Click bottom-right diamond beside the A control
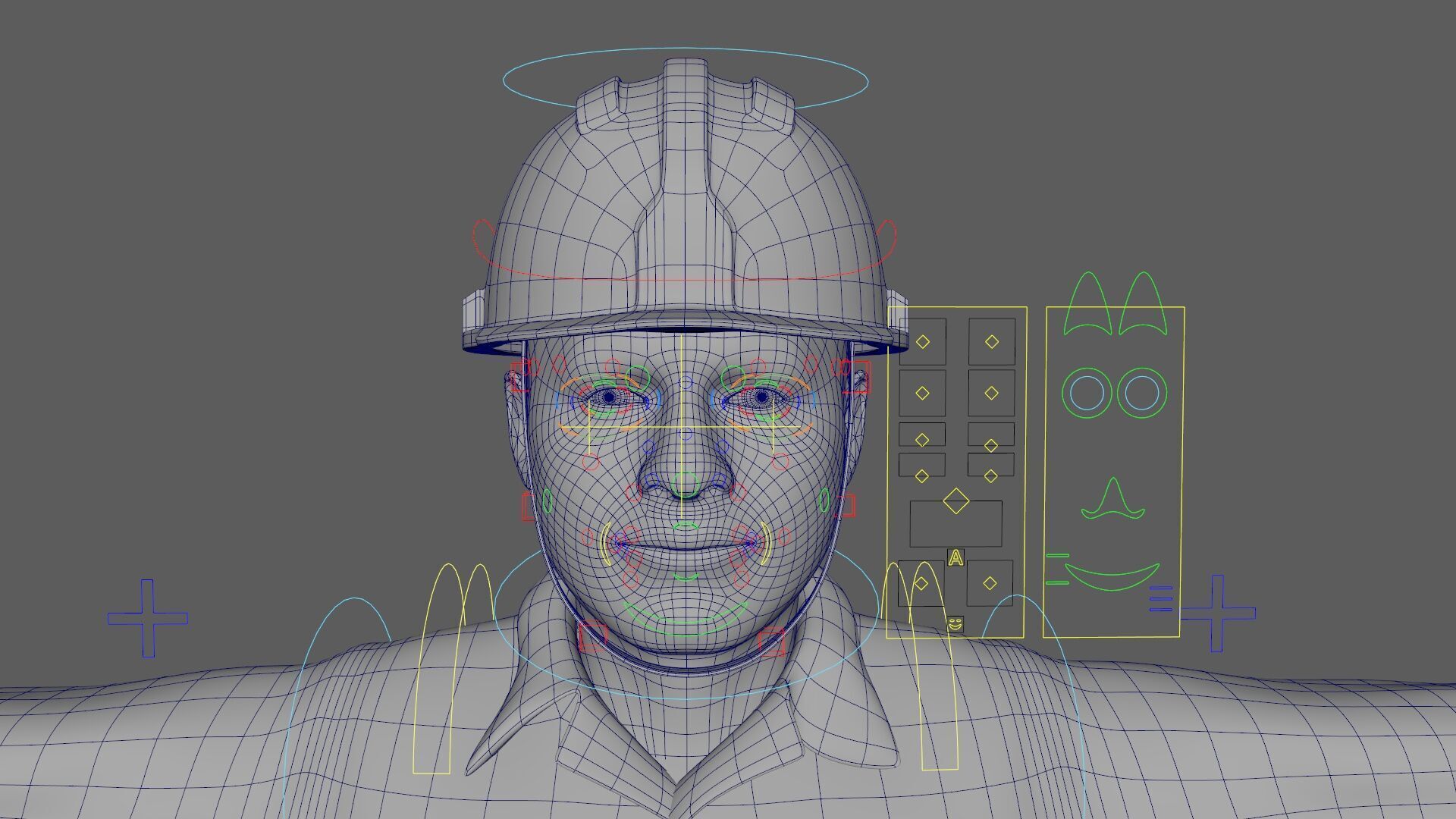The image size is (1456, 819). pos(990,583)
